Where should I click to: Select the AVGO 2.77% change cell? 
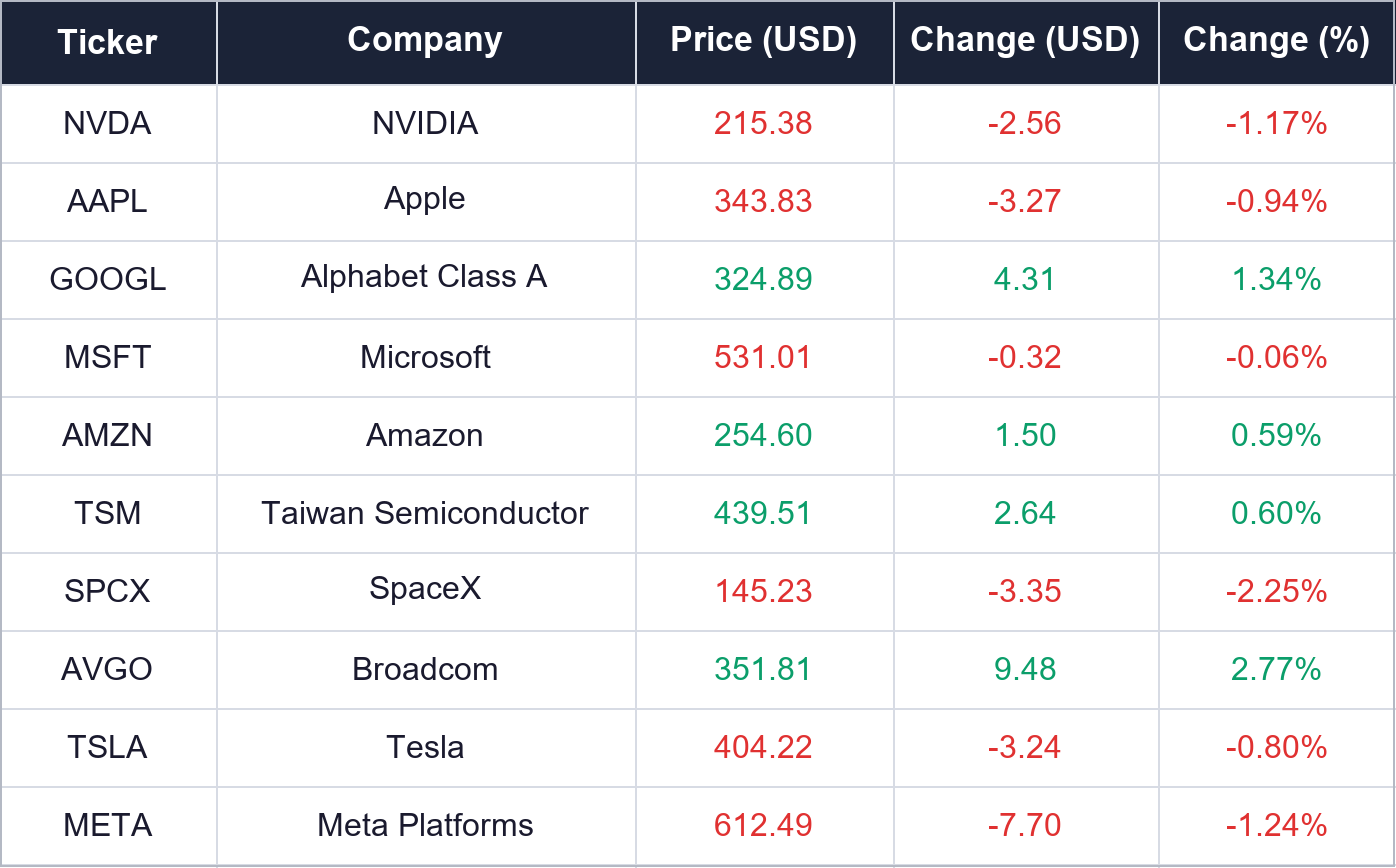pyautogui.click(x=1277, y=669)
